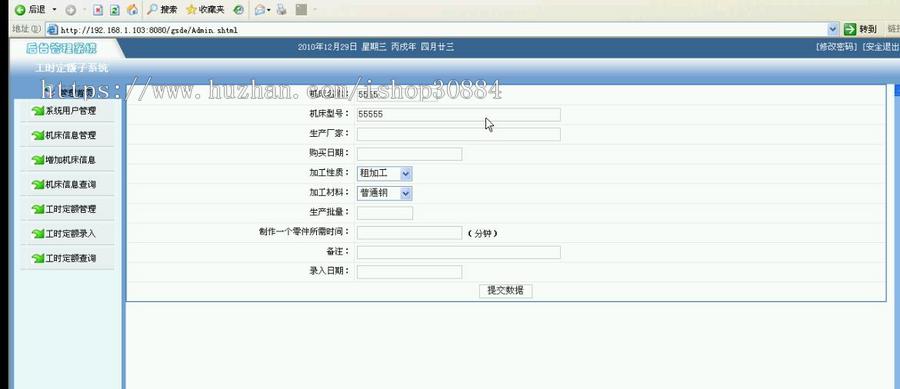Viewport: 900px width, 389px height.
Task: Click the browser forward arrow
Action: click(71, 10)
